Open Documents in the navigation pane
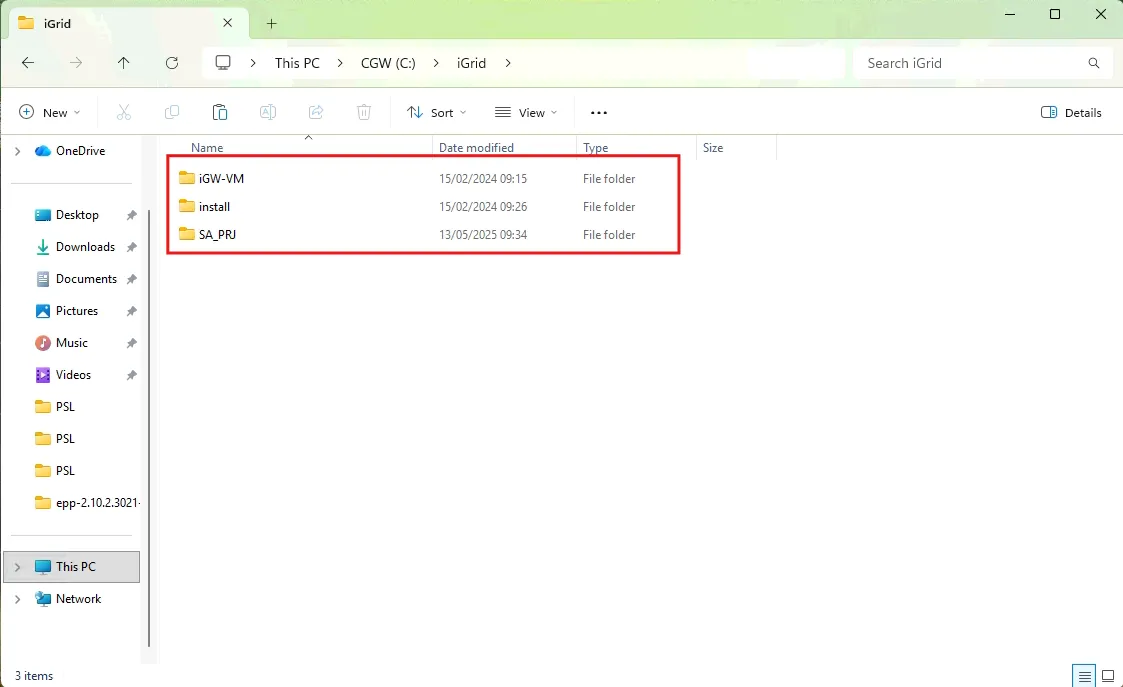 [86, 279]
